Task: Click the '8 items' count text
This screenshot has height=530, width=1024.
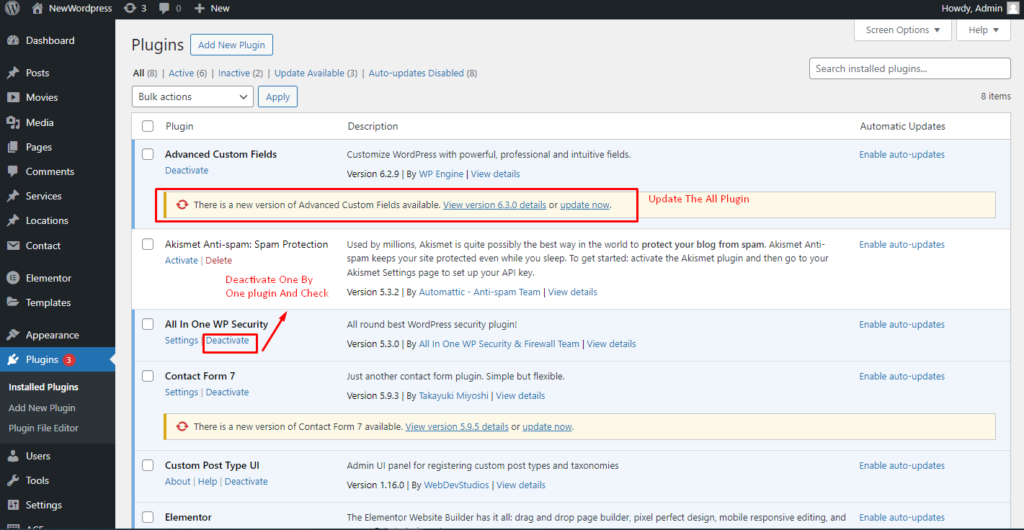Action: 995,97
